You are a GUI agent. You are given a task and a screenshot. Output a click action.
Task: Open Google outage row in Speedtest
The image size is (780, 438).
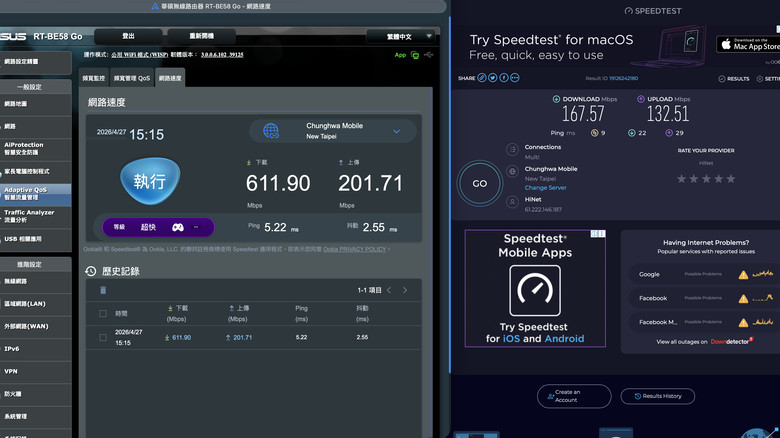tap(703, 274)
